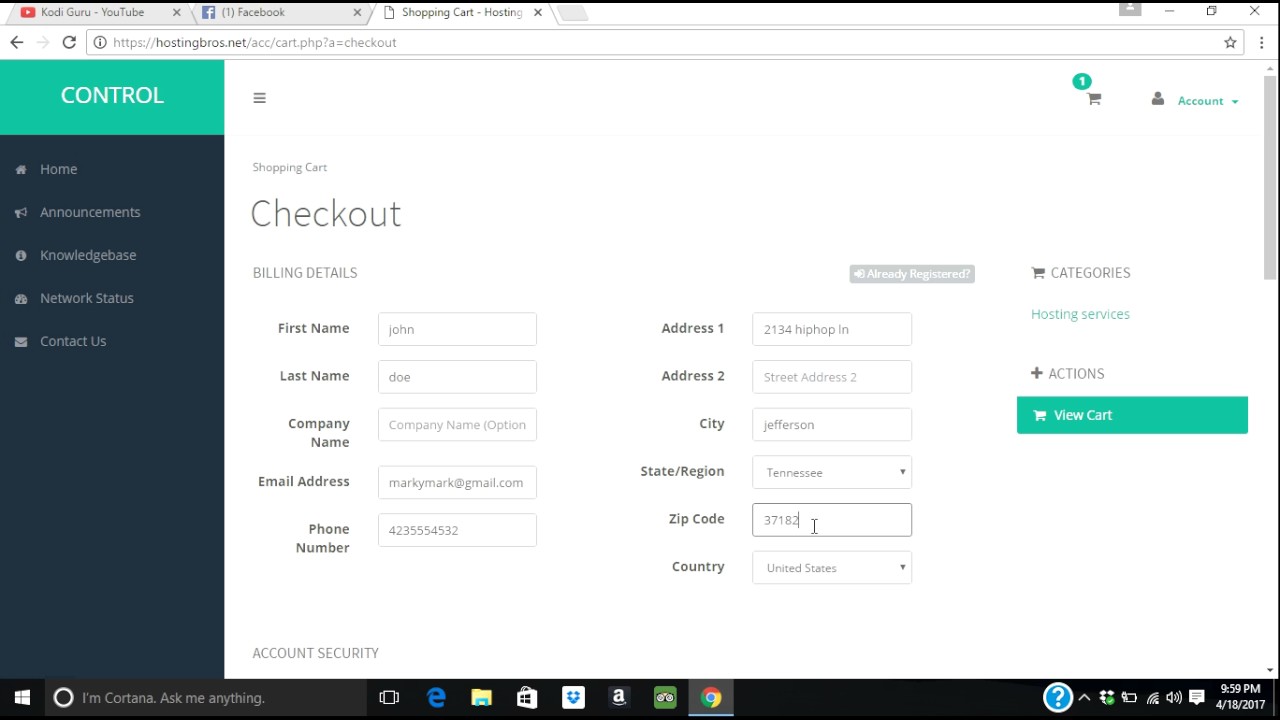Open the shopping cart icon with badge

[x=1093, y=98]
